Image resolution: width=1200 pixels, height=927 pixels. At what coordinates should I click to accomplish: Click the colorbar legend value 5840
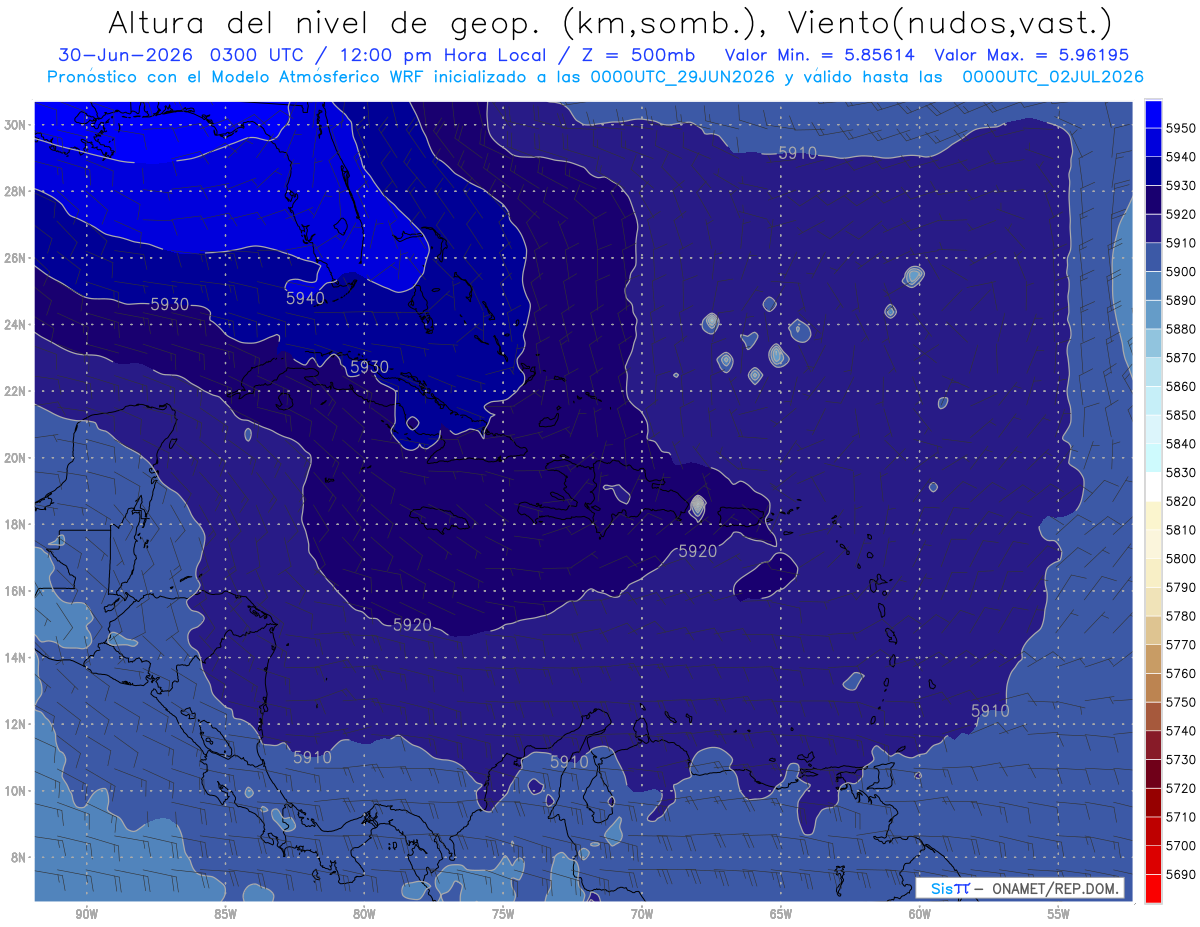click(x=1181, y=443)
